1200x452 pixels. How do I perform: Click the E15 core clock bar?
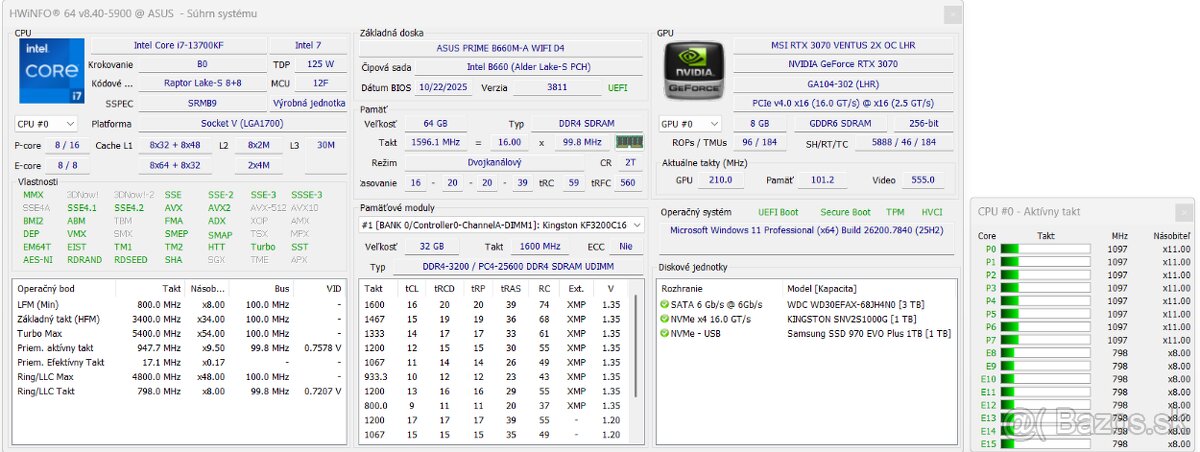[x=1045, y=444]
